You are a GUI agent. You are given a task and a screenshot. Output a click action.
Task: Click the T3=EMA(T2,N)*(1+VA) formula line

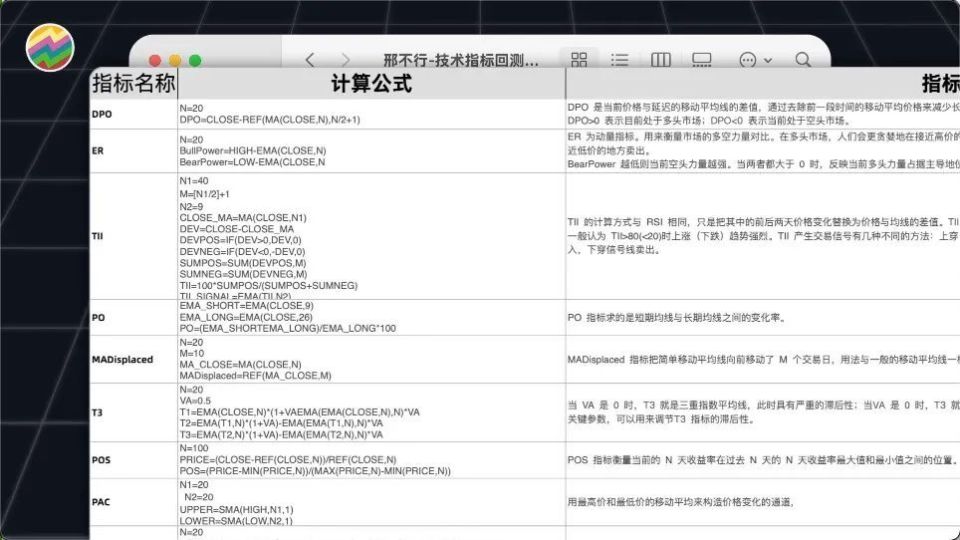point(281,435)
